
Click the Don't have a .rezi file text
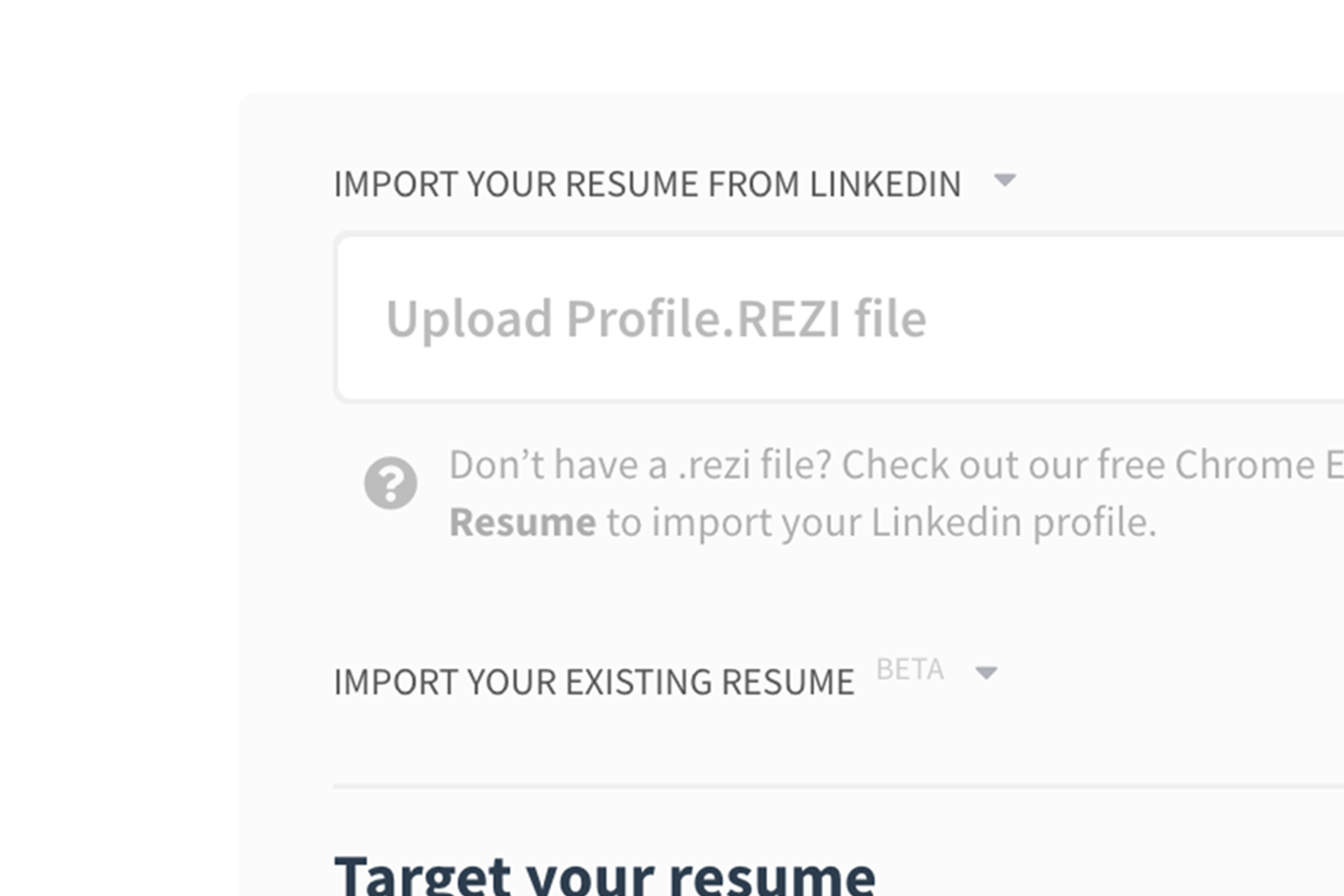pos(639,465)
